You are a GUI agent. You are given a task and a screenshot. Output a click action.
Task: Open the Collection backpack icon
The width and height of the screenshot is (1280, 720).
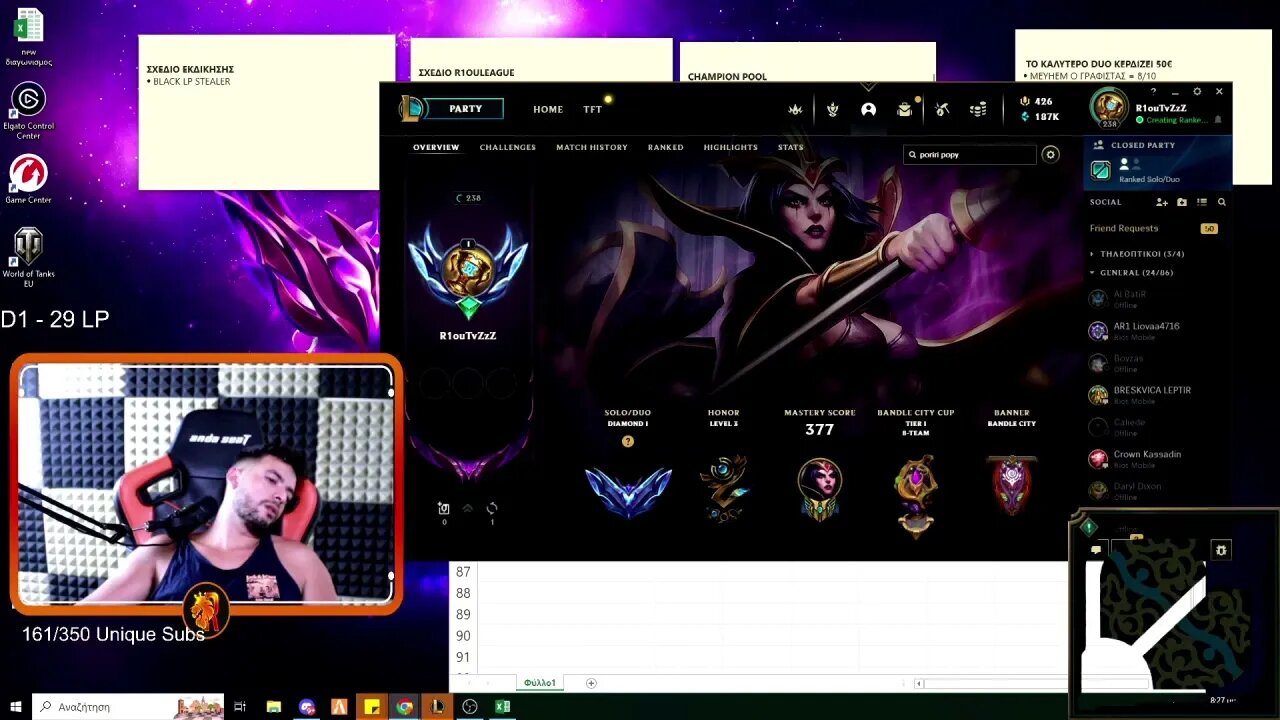tap(905, 110)
